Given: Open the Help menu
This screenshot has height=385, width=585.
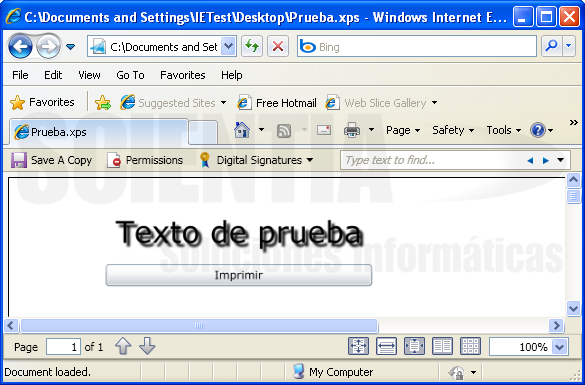Looking at the screenshot, I should pos(231,75).
